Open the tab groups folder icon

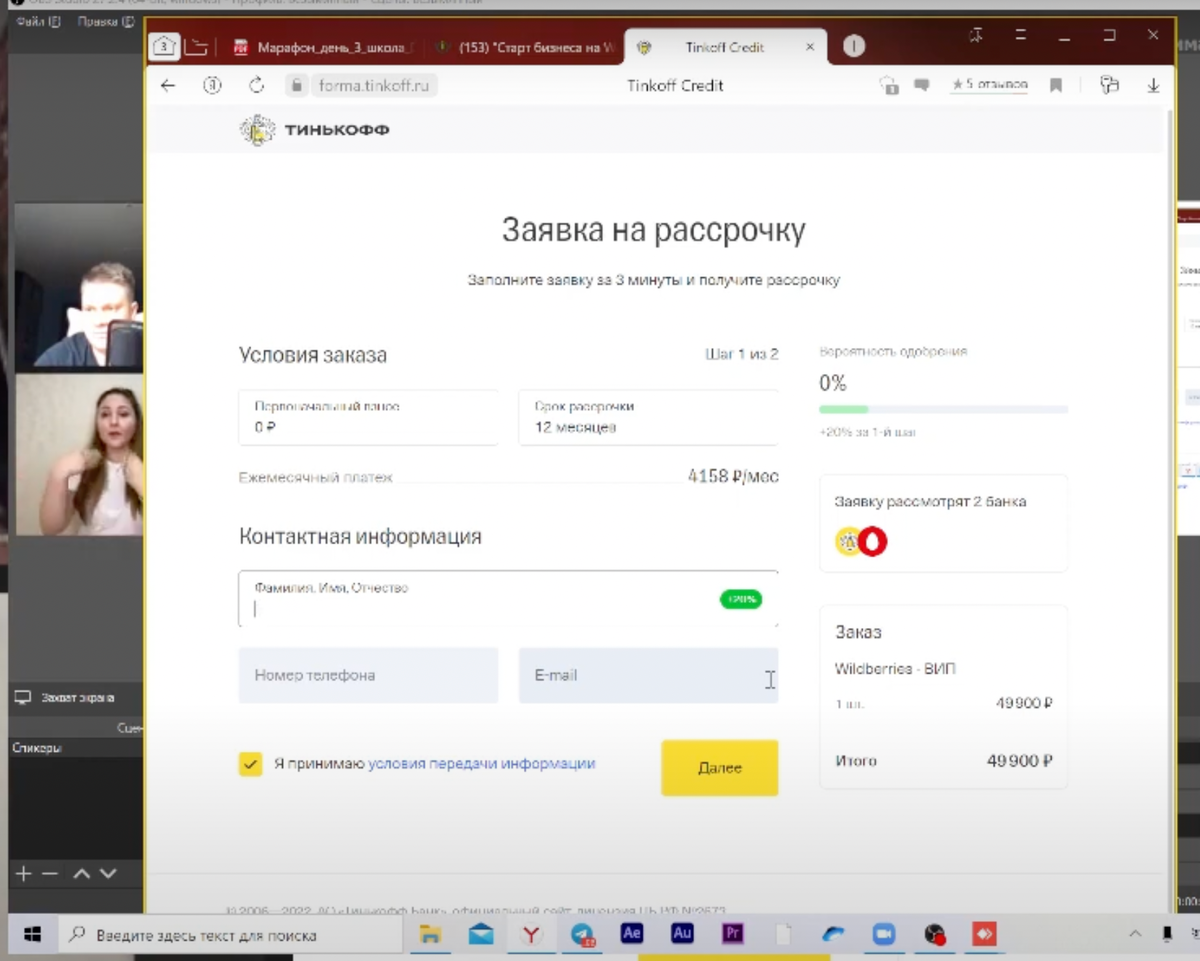[x=196, y=47]
